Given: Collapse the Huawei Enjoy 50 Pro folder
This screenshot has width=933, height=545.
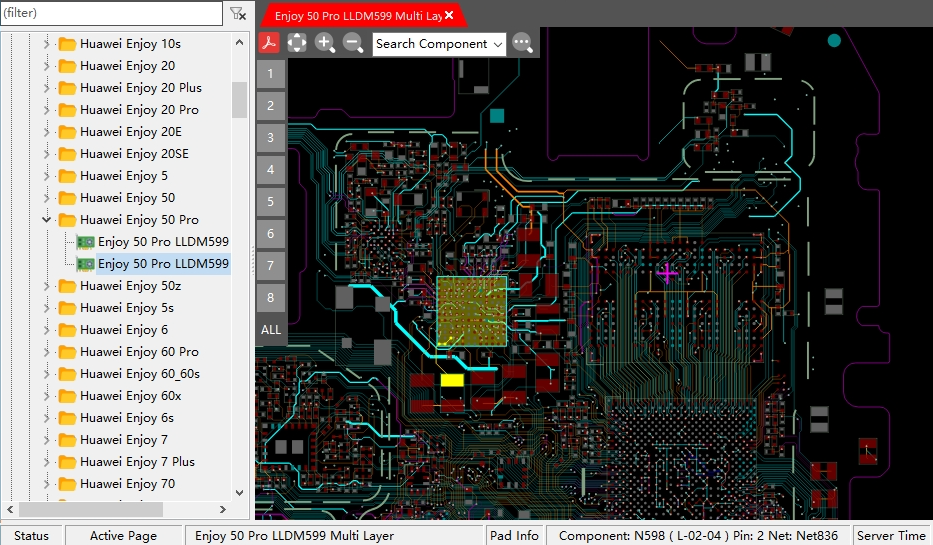Looking at the screenshot, I should [46, 220].
